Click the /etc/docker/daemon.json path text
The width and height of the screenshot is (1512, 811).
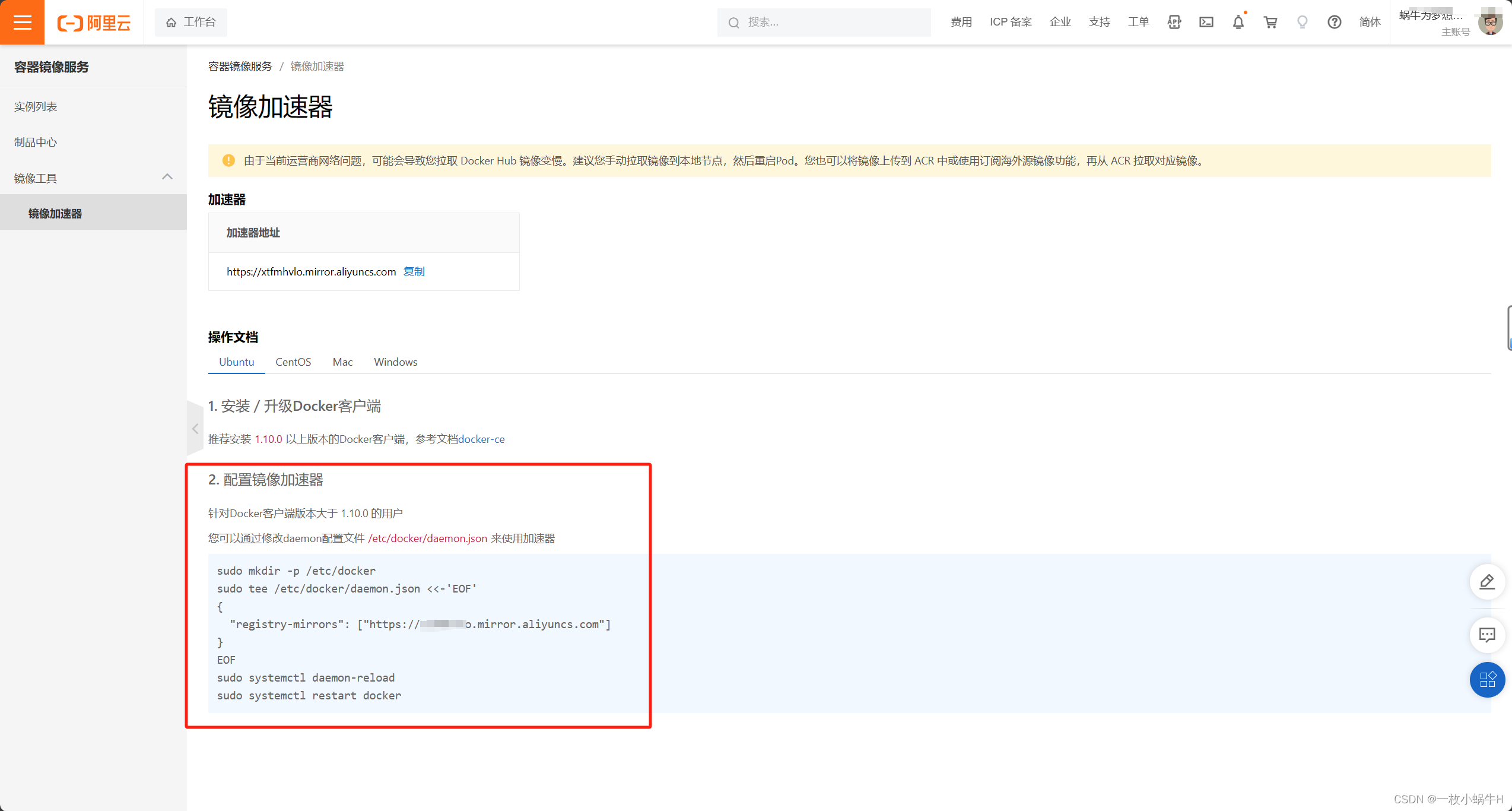click(x=427, y=538)
